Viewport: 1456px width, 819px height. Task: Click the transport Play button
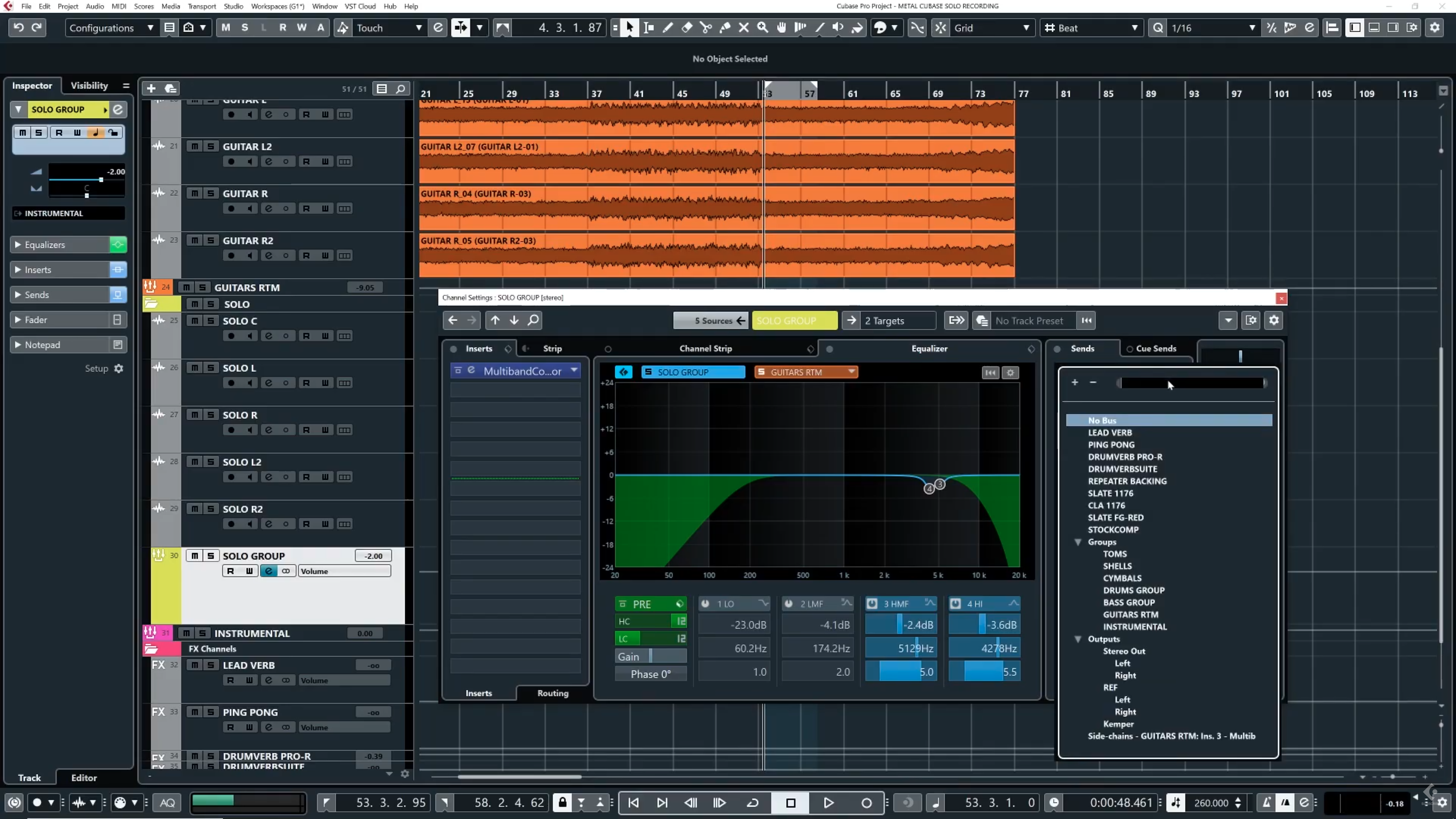pyautogui.click(x=828, y=803)
